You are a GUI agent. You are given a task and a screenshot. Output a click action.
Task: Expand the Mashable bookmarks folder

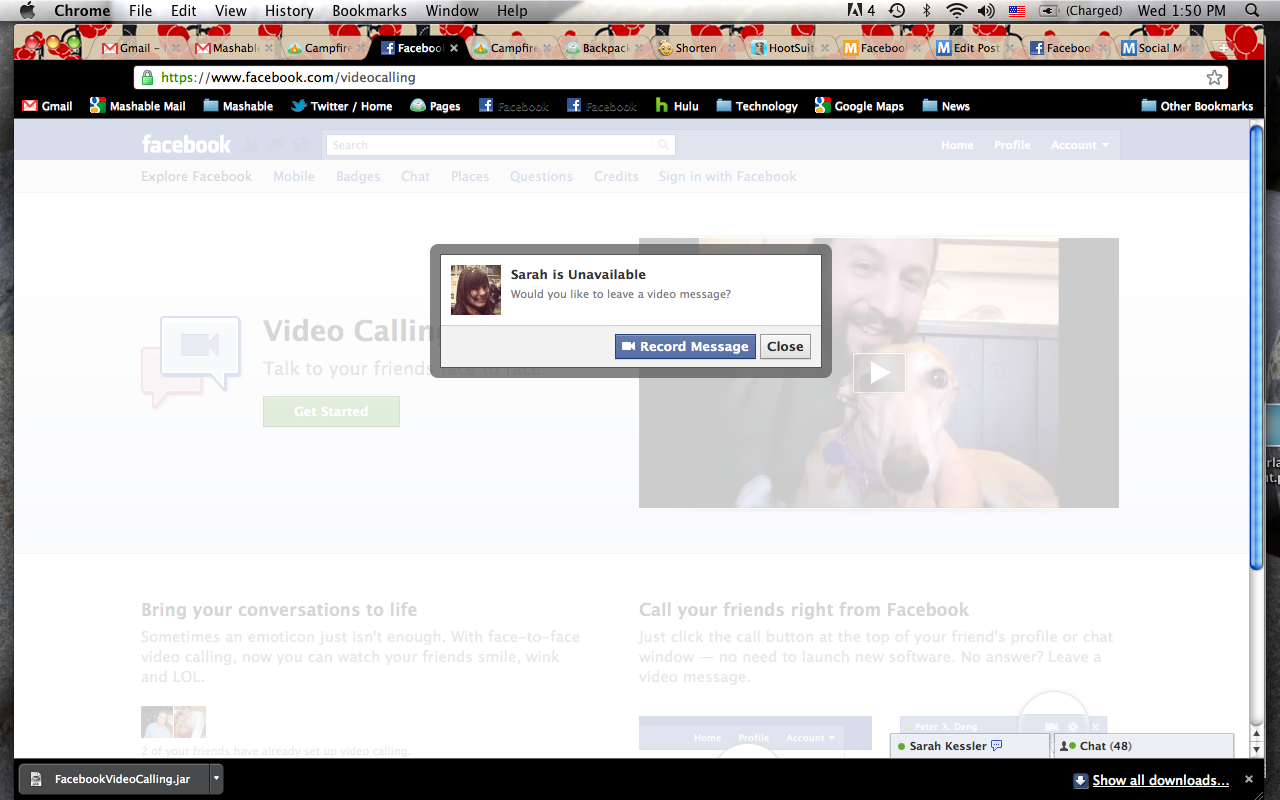(238, 106)
